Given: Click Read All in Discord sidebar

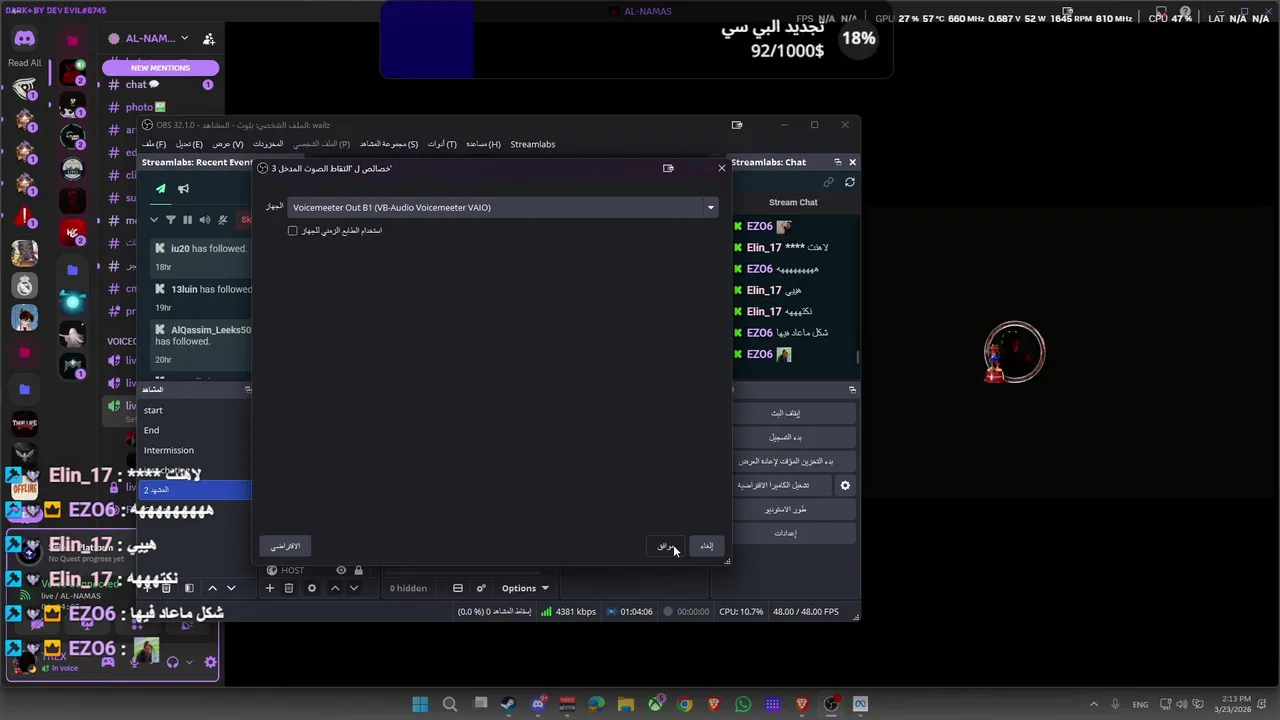Looking at the screenshot, I should point(25,63).
